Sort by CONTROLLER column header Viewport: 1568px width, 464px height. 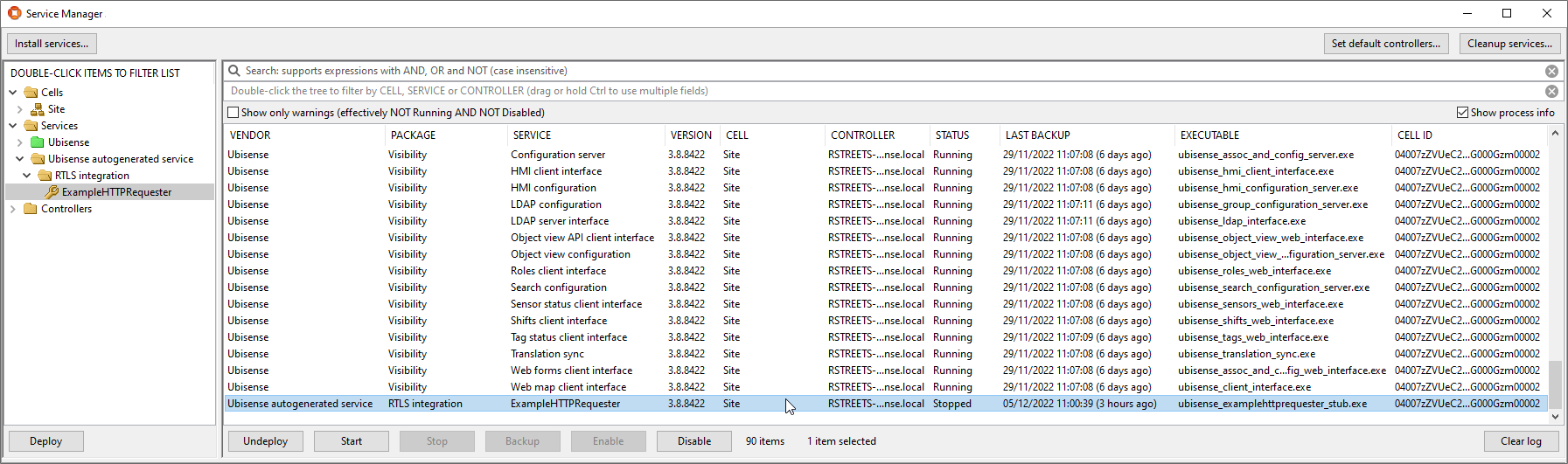[877, 135]
